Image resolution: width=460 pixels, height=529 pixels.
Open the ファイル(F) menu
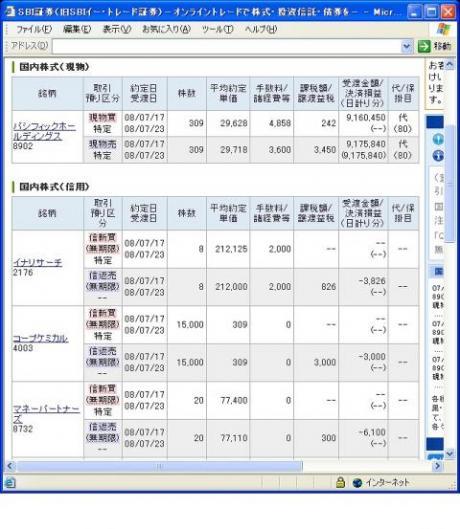point(34,29)
